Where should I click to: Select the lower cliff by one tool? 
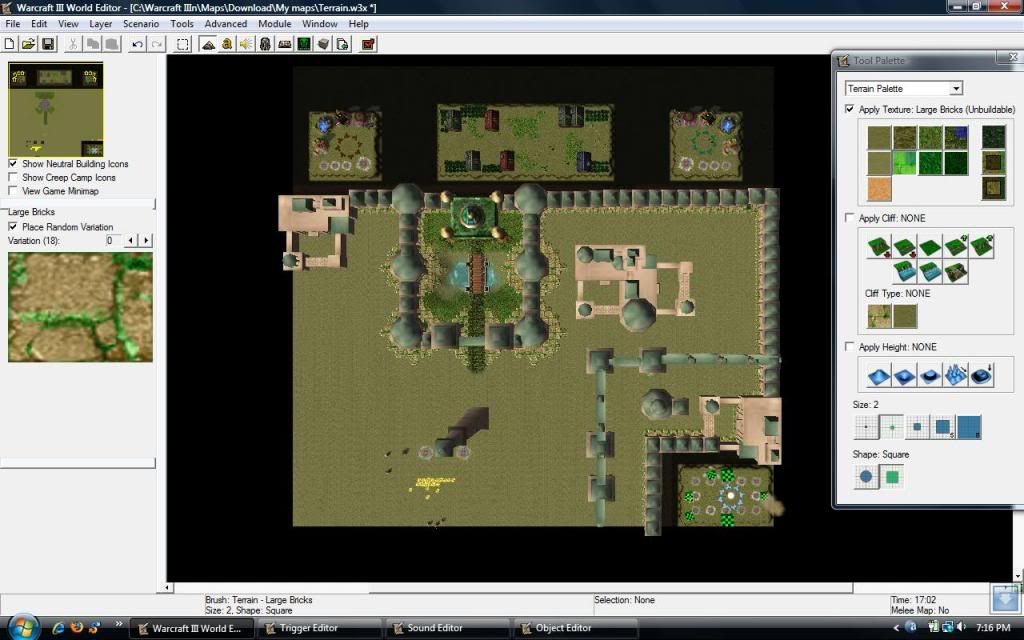coord(904,247)
